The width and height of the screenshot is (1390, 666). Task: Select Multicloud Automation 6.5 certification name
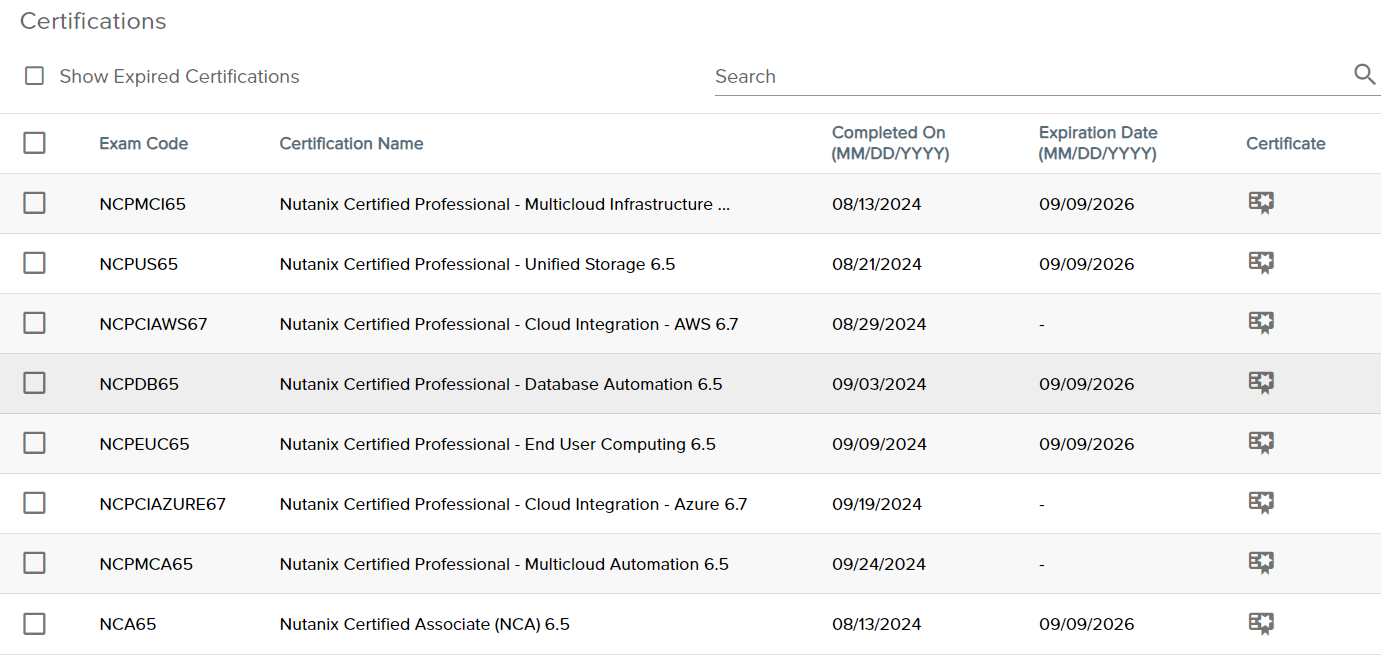[504, 564]
